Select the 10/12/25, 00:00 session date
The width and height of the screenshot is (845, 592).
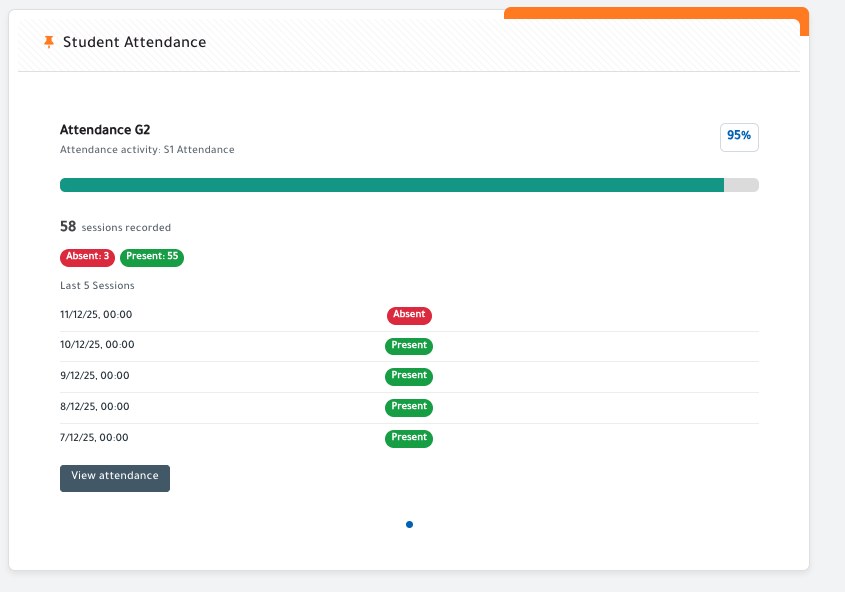(97, 345)
